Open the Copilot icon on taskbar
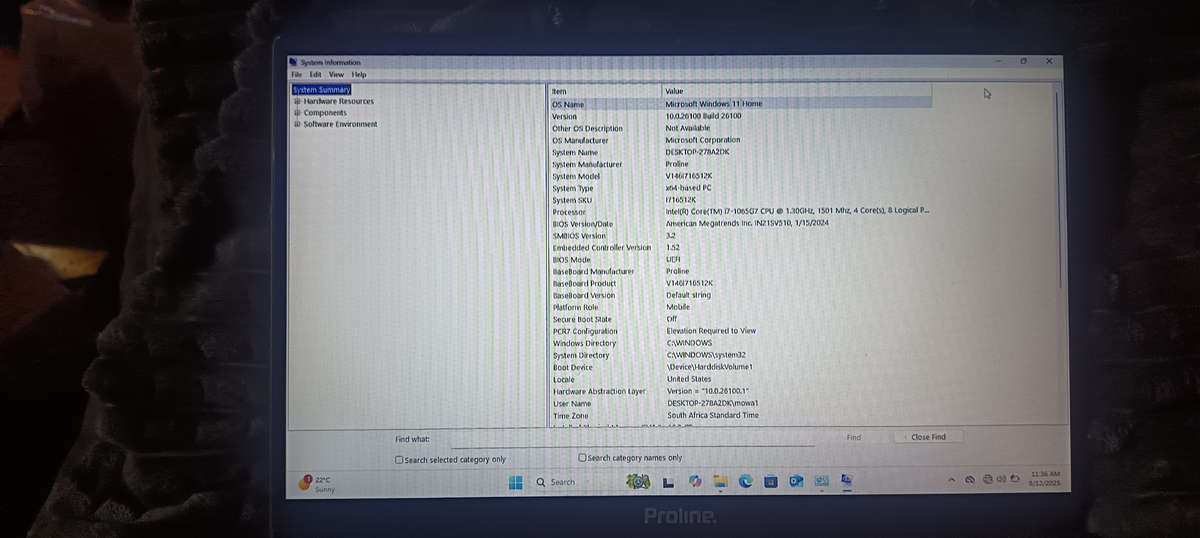 point(694,482)
